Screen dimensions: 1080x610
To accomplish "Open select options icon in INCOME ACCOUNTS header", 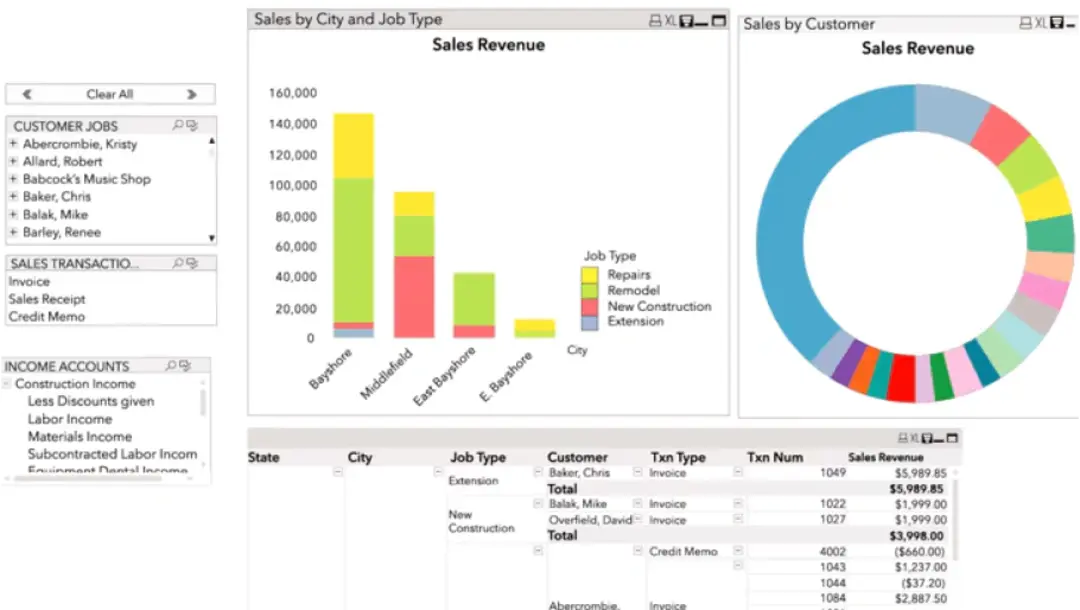I will (x=185, y=366).
